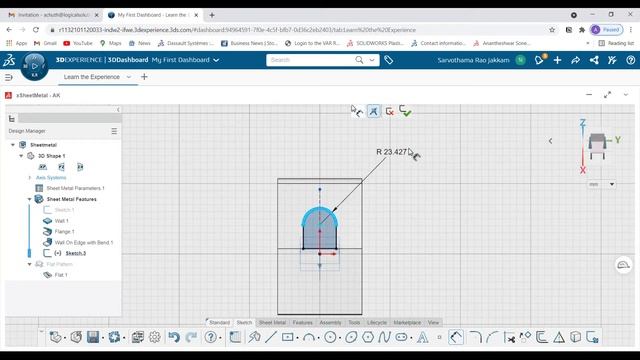Switch to the Features tab
This screenshot has height=360, width=640.
(302, 322)
